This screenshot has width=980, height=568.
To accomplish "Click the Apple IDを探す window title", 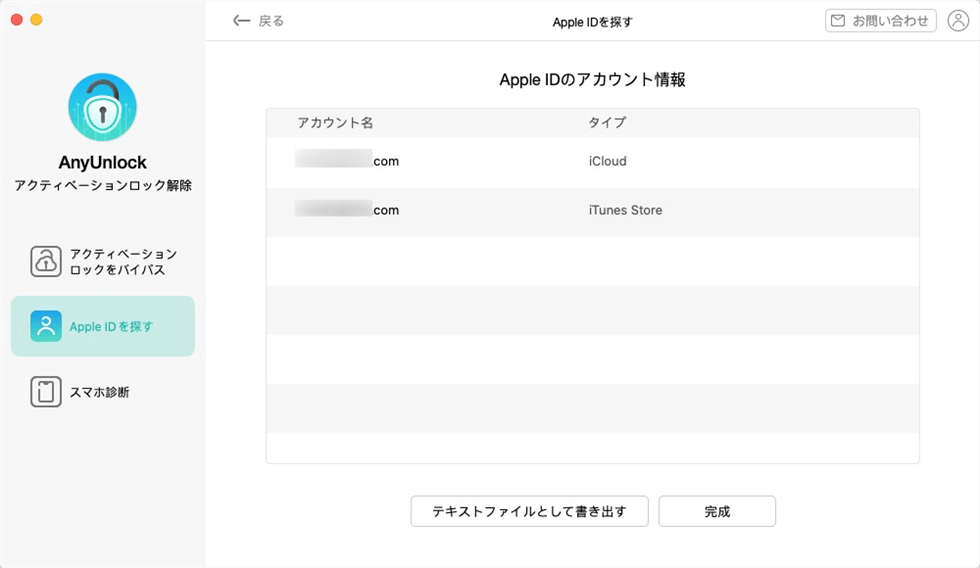I will 592,22.
